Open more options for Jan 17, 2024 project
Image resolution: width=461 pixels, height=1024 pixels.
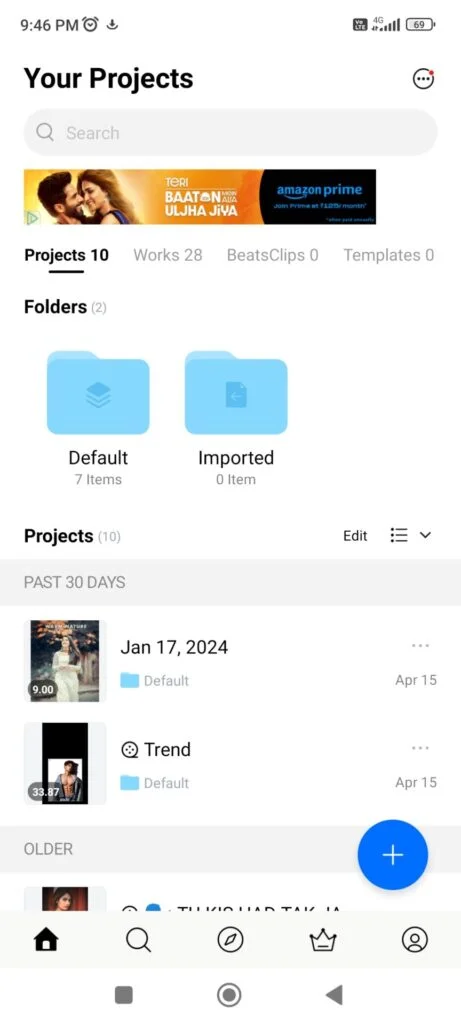(x=421, y=646)
